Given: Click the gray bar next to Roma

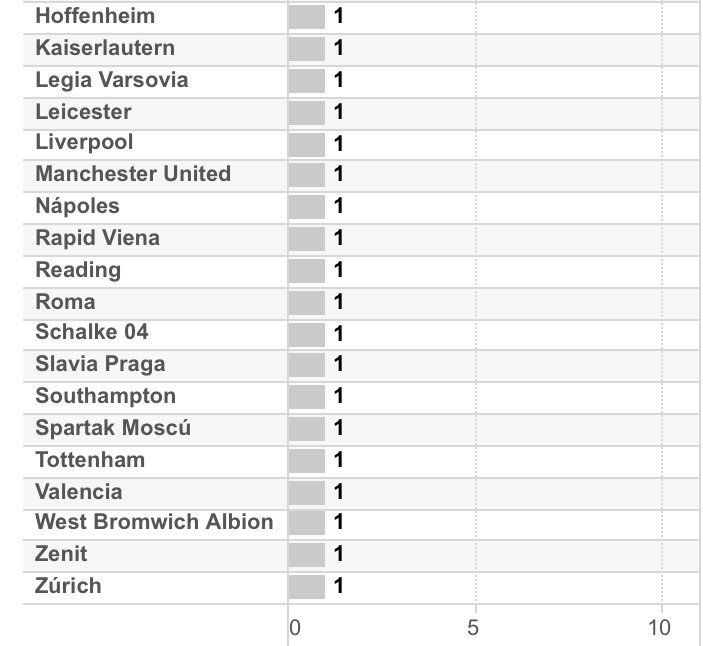Looking at the screenshot, I should coord(307,302).
